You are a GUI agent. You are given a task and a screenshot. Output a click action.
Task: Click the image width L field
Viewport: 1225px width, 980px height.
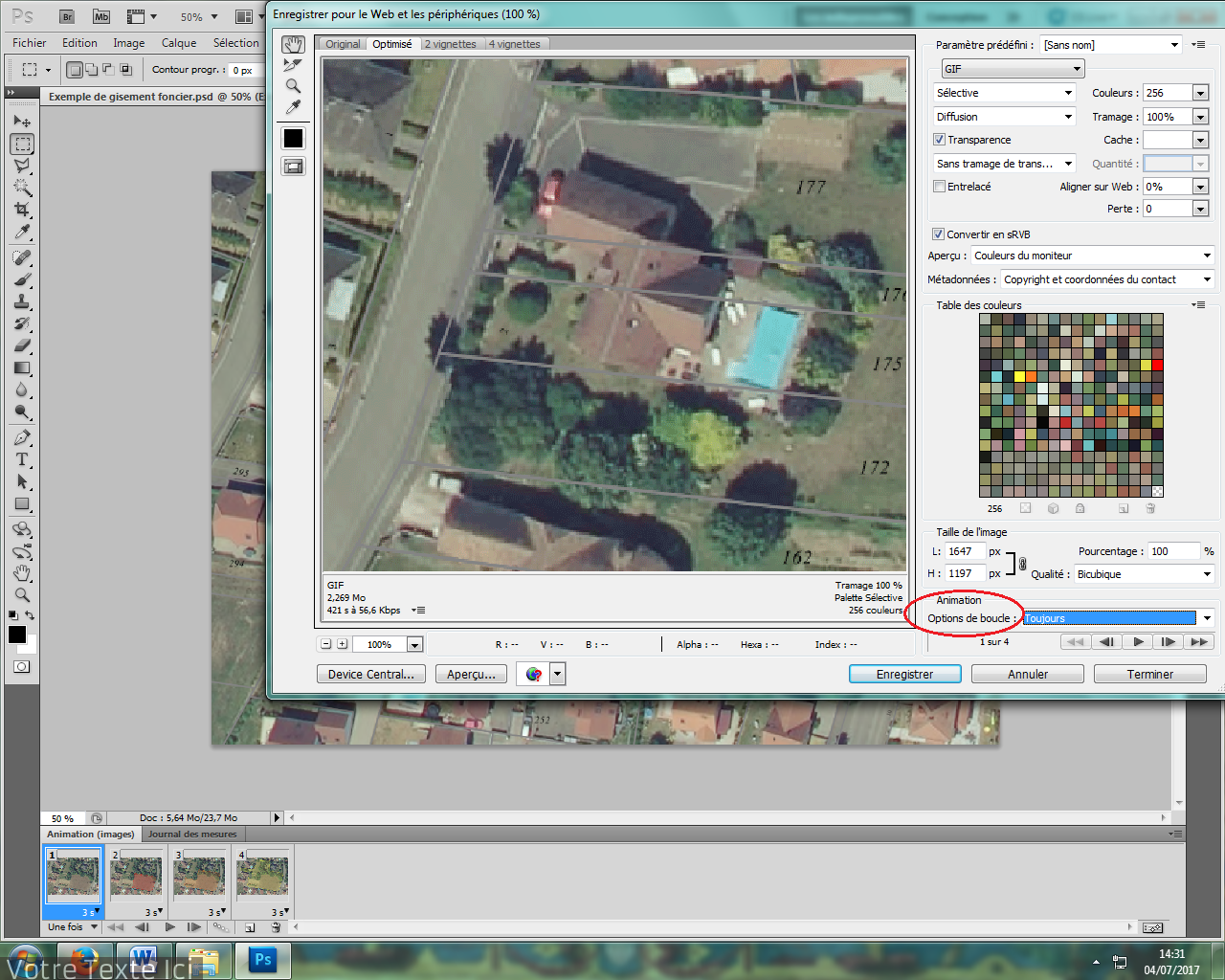coord(965,551)
